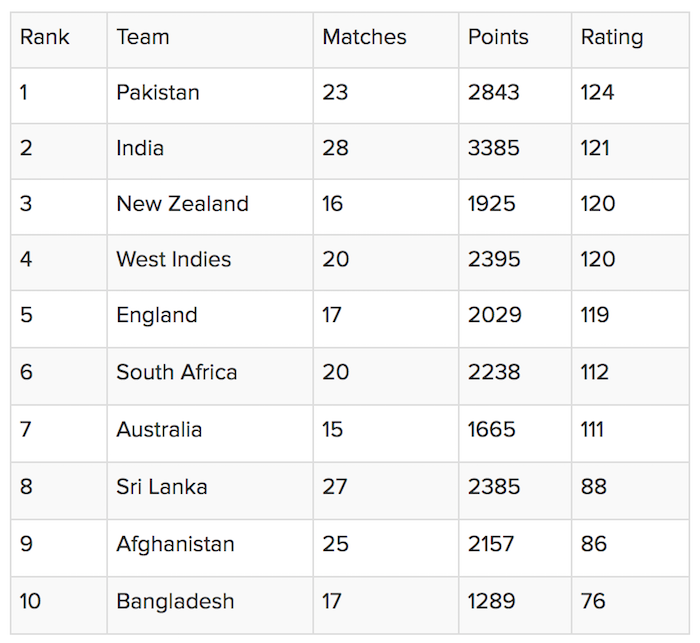Click the Matches column header
This screenshot has height=643, width=700.
pos(364,38)
